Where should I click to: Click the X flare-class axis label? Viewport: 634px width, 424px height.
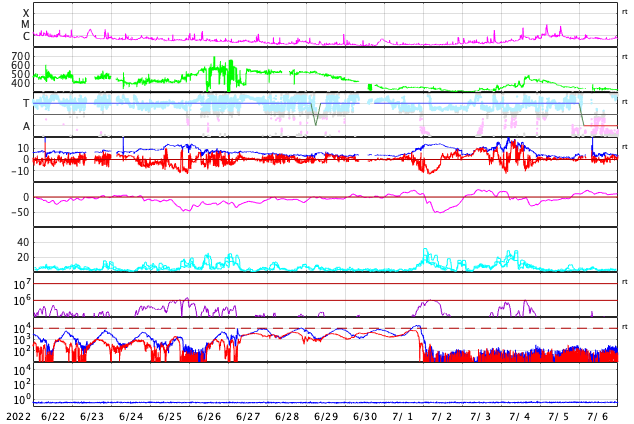(26, 13)
